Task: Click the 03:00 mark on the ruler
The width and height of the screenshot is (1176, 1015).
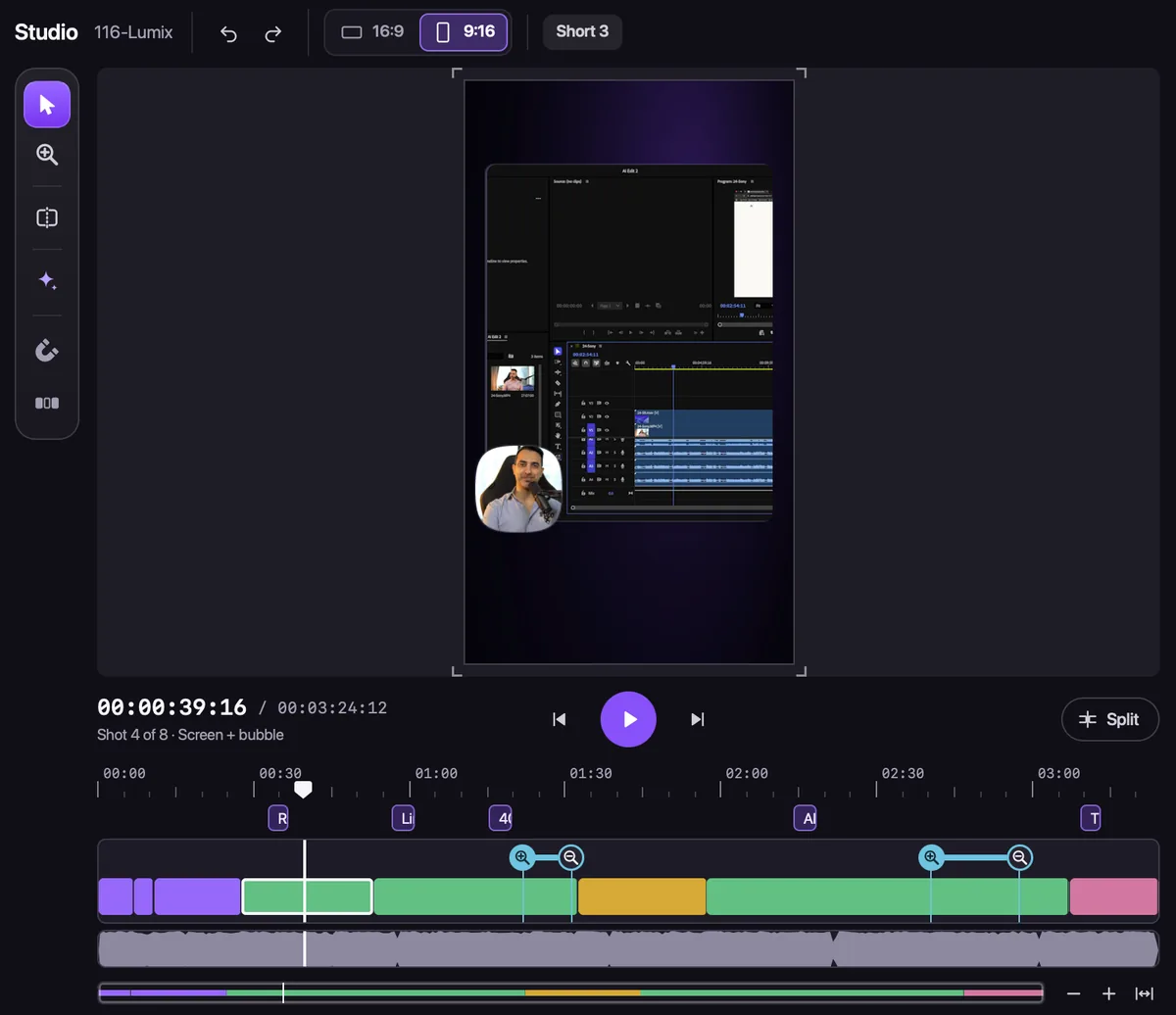Action: pos(1058,774)
